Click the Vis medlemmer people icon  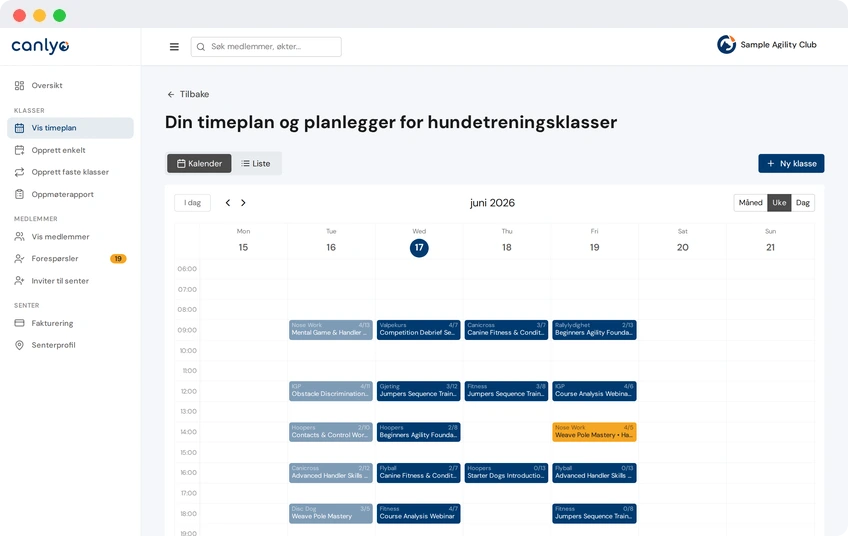click(x=19, y=236)
